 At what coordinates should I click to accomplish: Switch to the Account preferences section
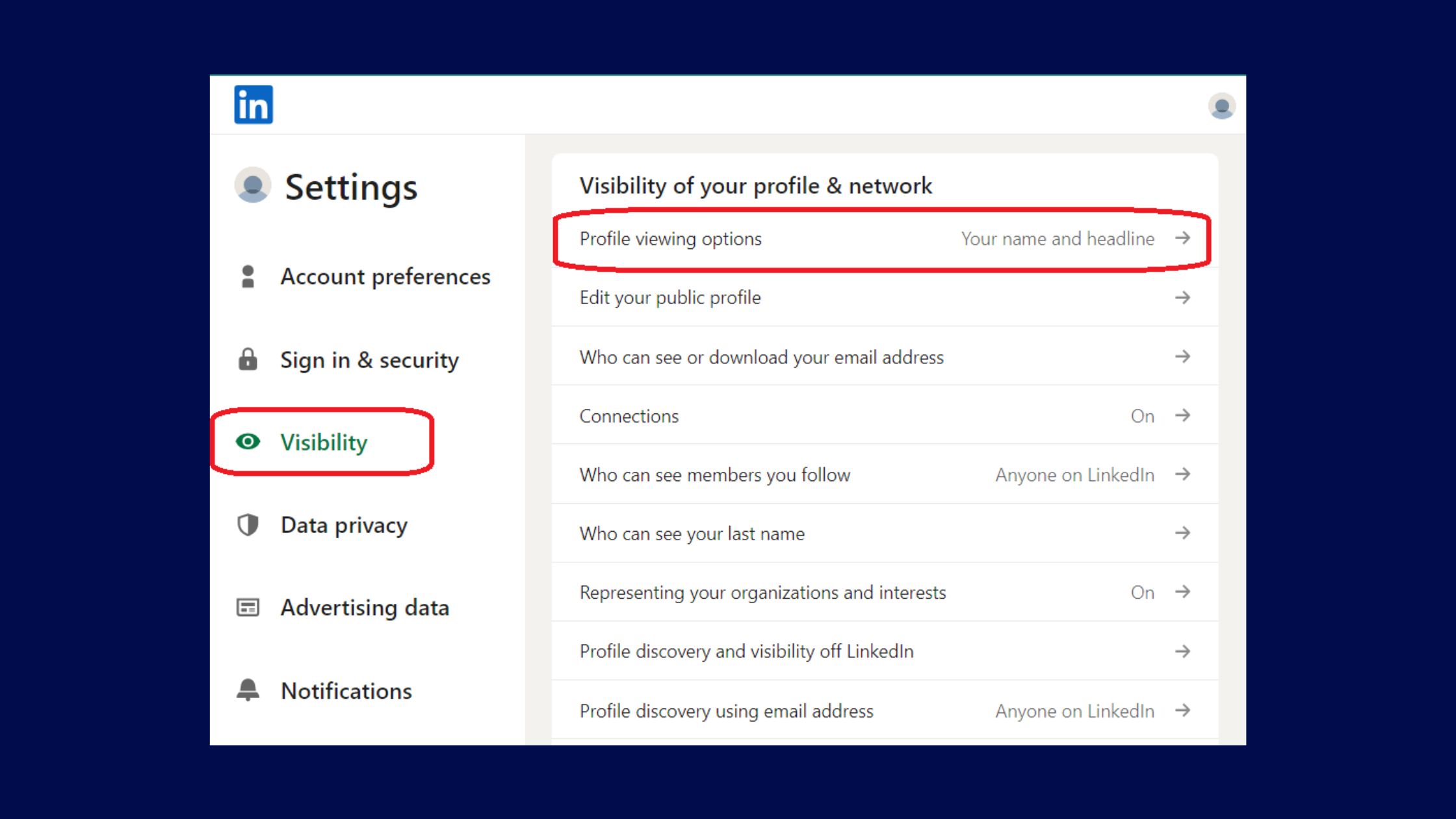coord(385,276)
